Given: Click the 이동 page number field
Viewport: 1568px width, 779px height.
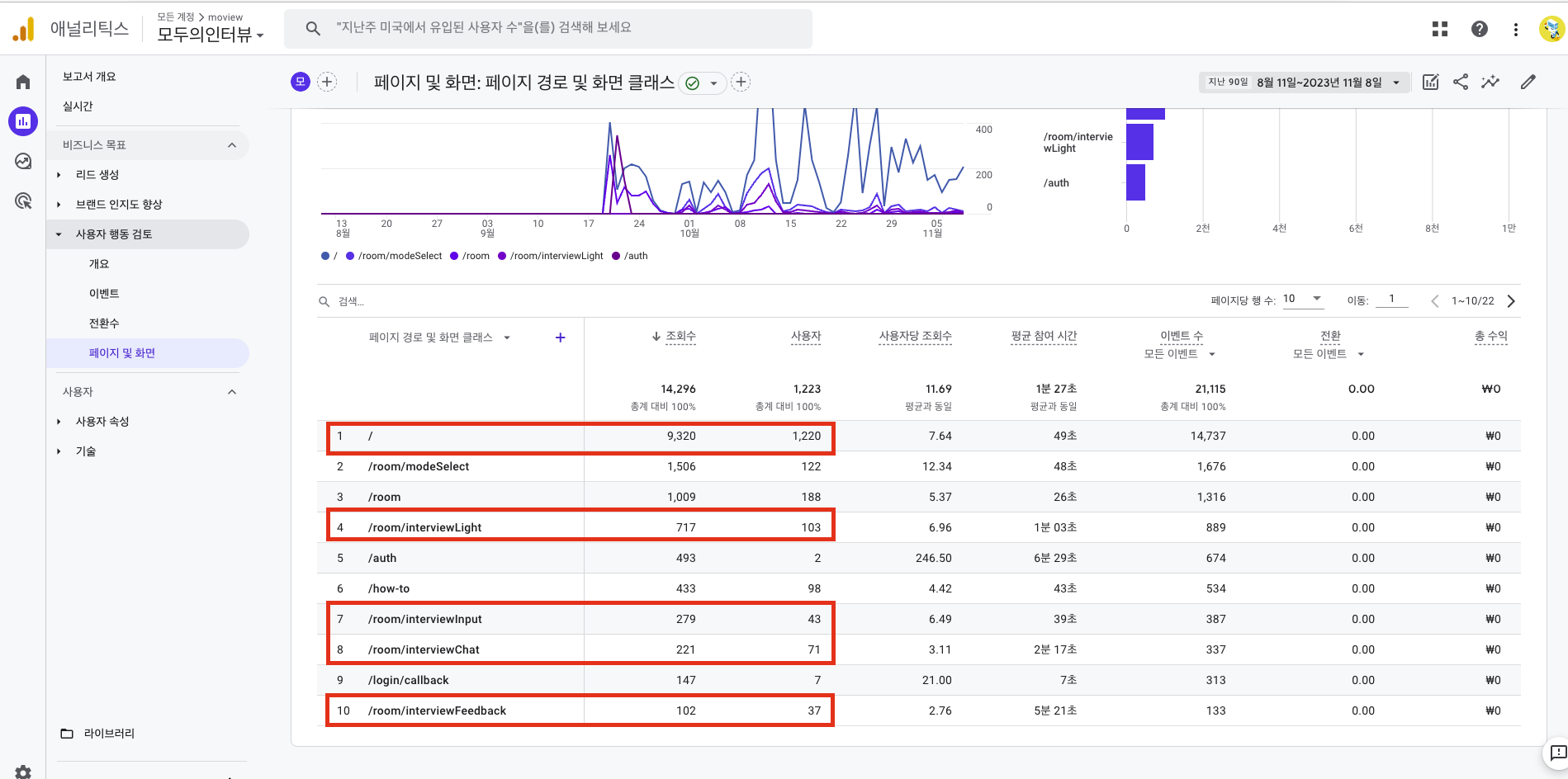Looking at the screenshot, I should coord(1392,300).
